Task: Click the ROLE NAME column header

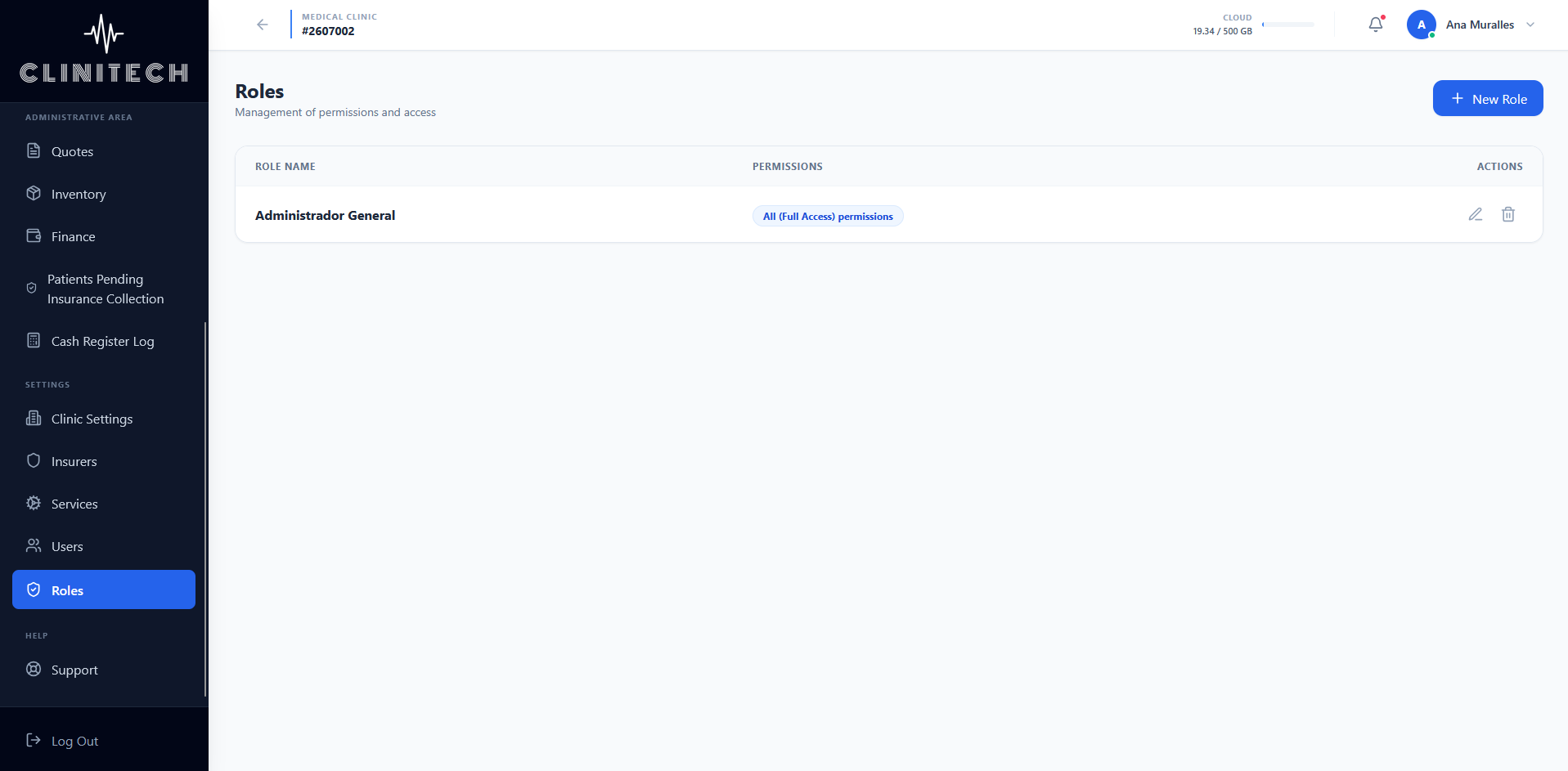Action: click(285, 166)
